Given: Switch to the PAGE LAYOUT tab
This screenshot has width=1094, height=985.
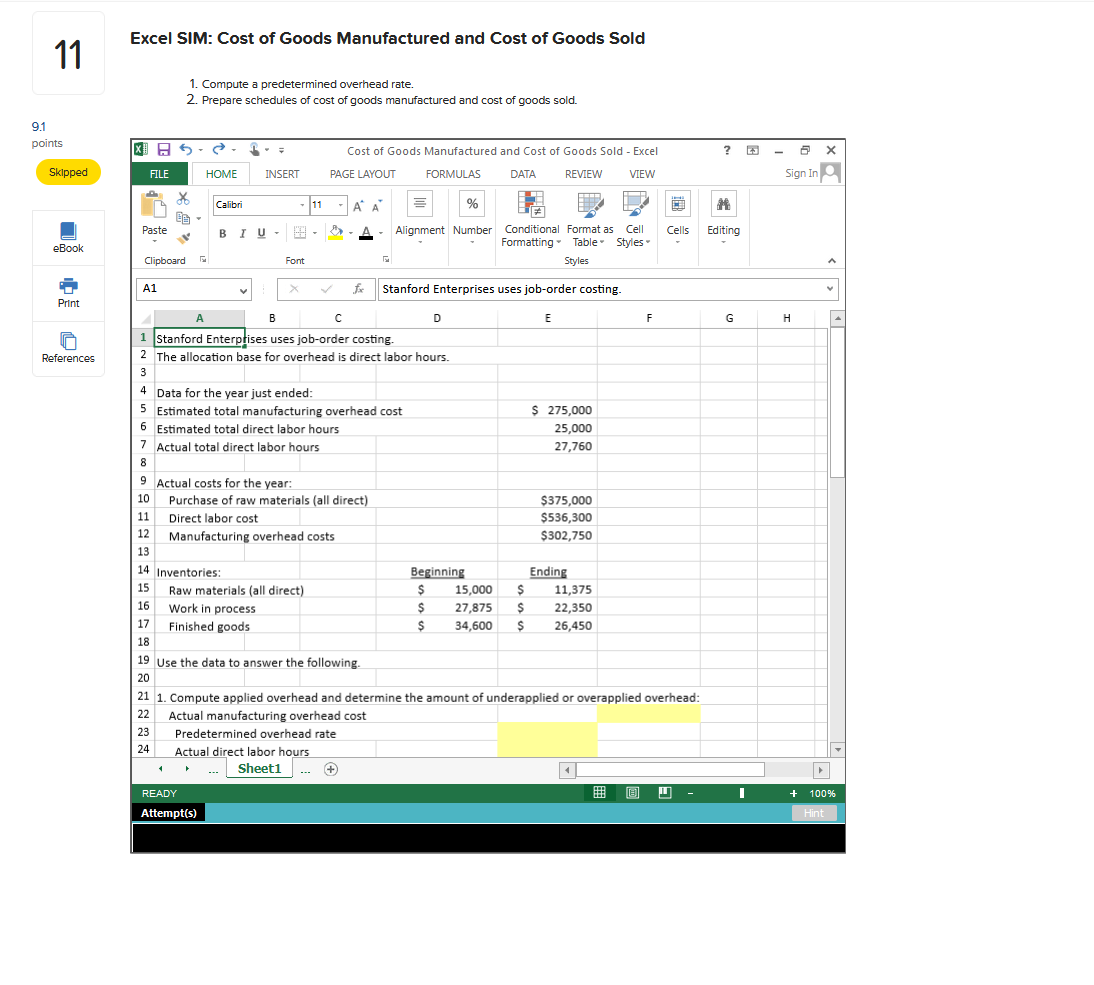Looking at the screenshot, I should (362, 174).
